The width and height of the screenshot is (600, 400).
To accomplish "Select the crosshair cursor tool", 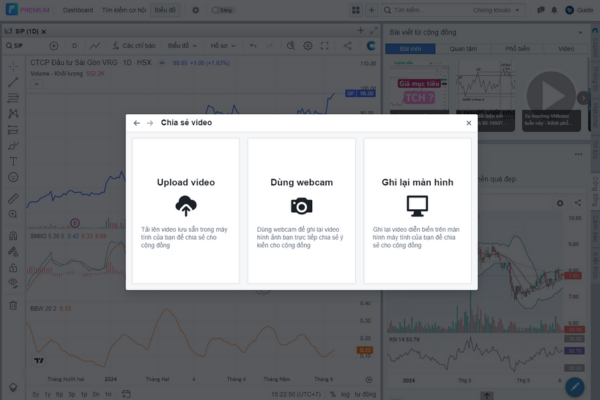I will 13,67.
